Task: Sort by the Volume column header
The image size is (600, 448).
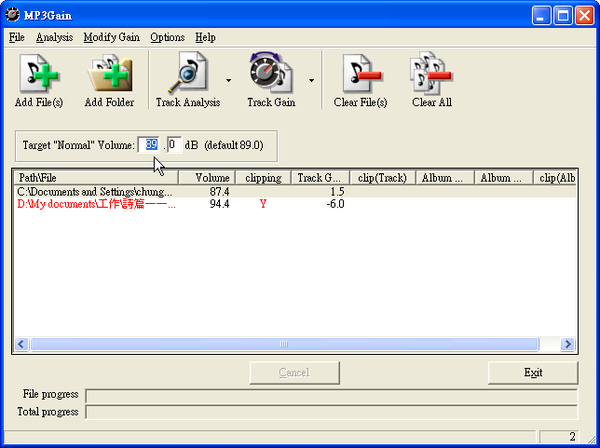Action: 207,178
